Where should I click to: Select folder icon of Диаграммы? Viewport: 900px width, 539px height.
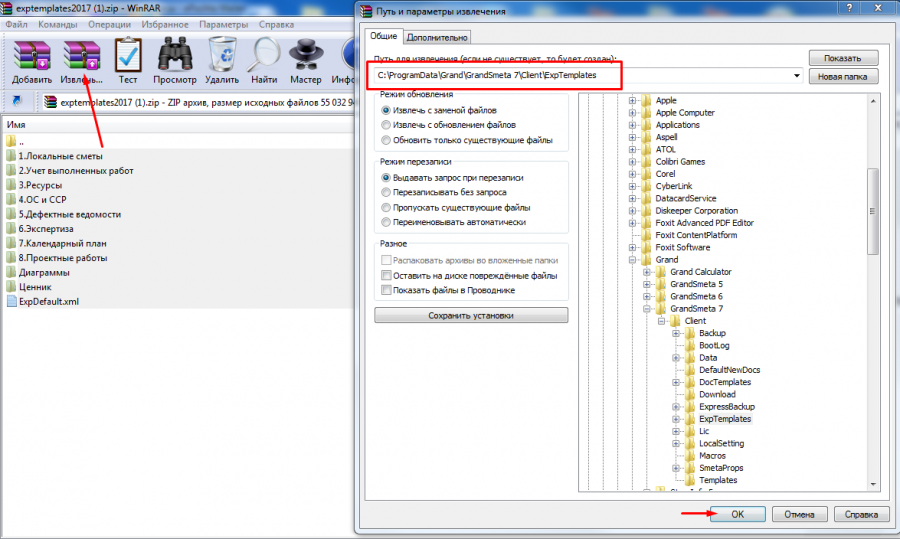(x=11, y=272)
